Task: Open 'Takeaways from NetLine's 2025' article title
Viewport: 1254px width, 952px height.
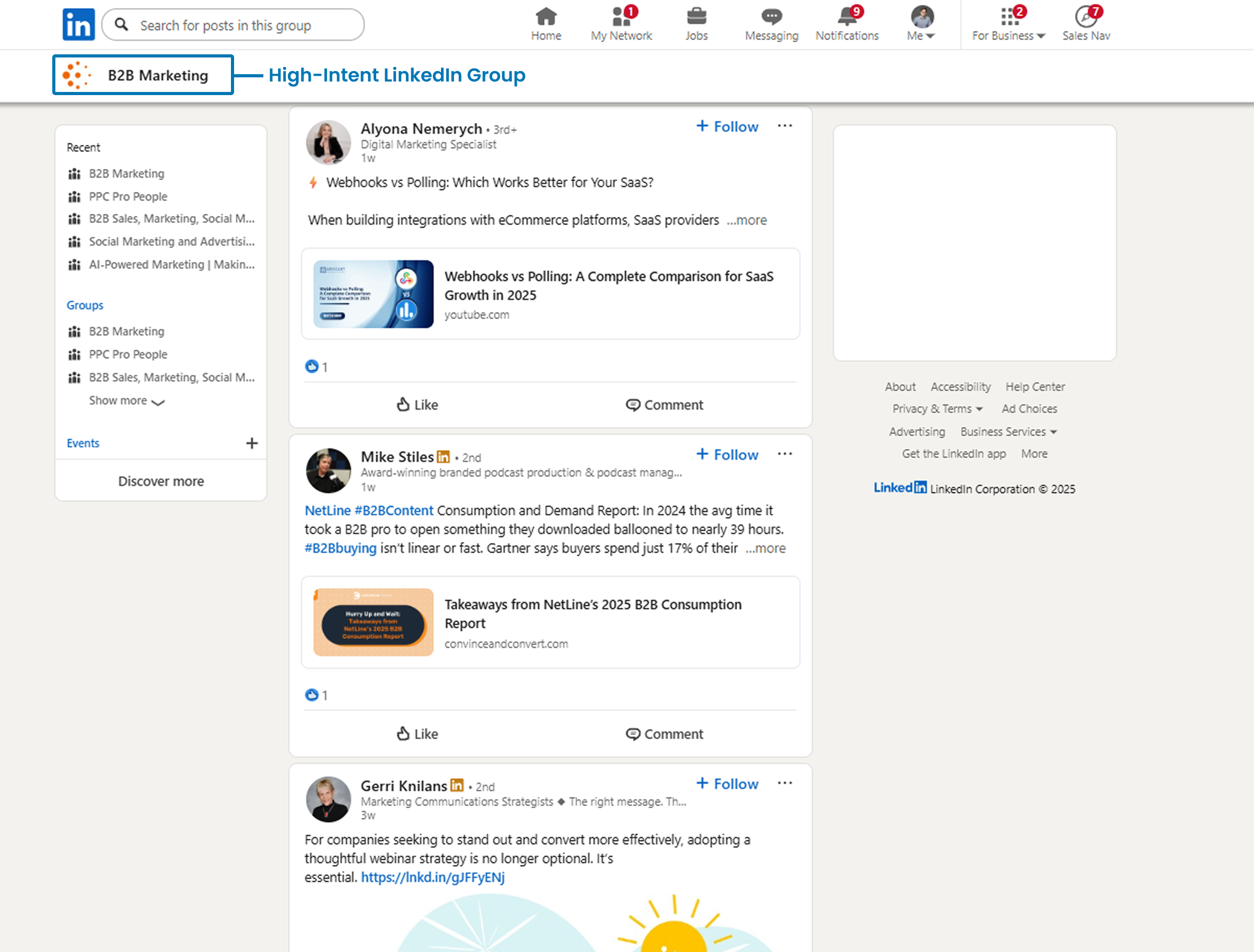Action: (593, 614)
